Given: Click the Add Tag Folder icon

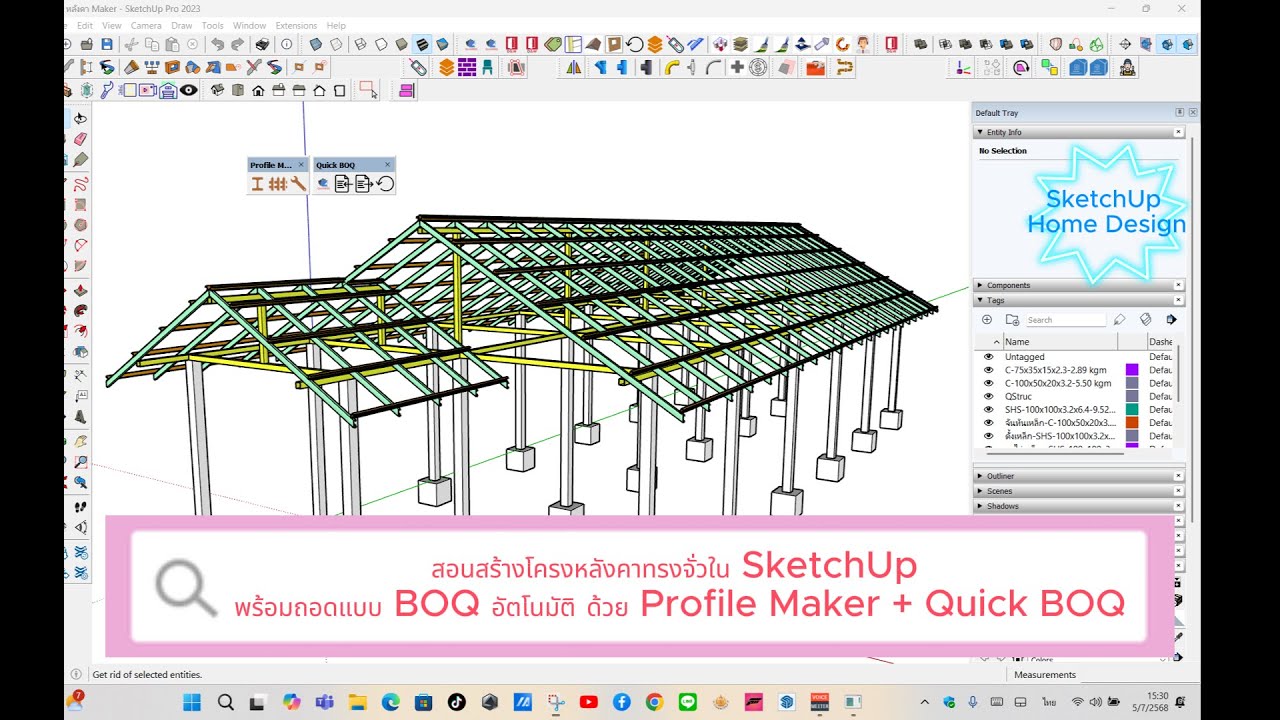Looking at the screenshot, I should point(1013,320).
